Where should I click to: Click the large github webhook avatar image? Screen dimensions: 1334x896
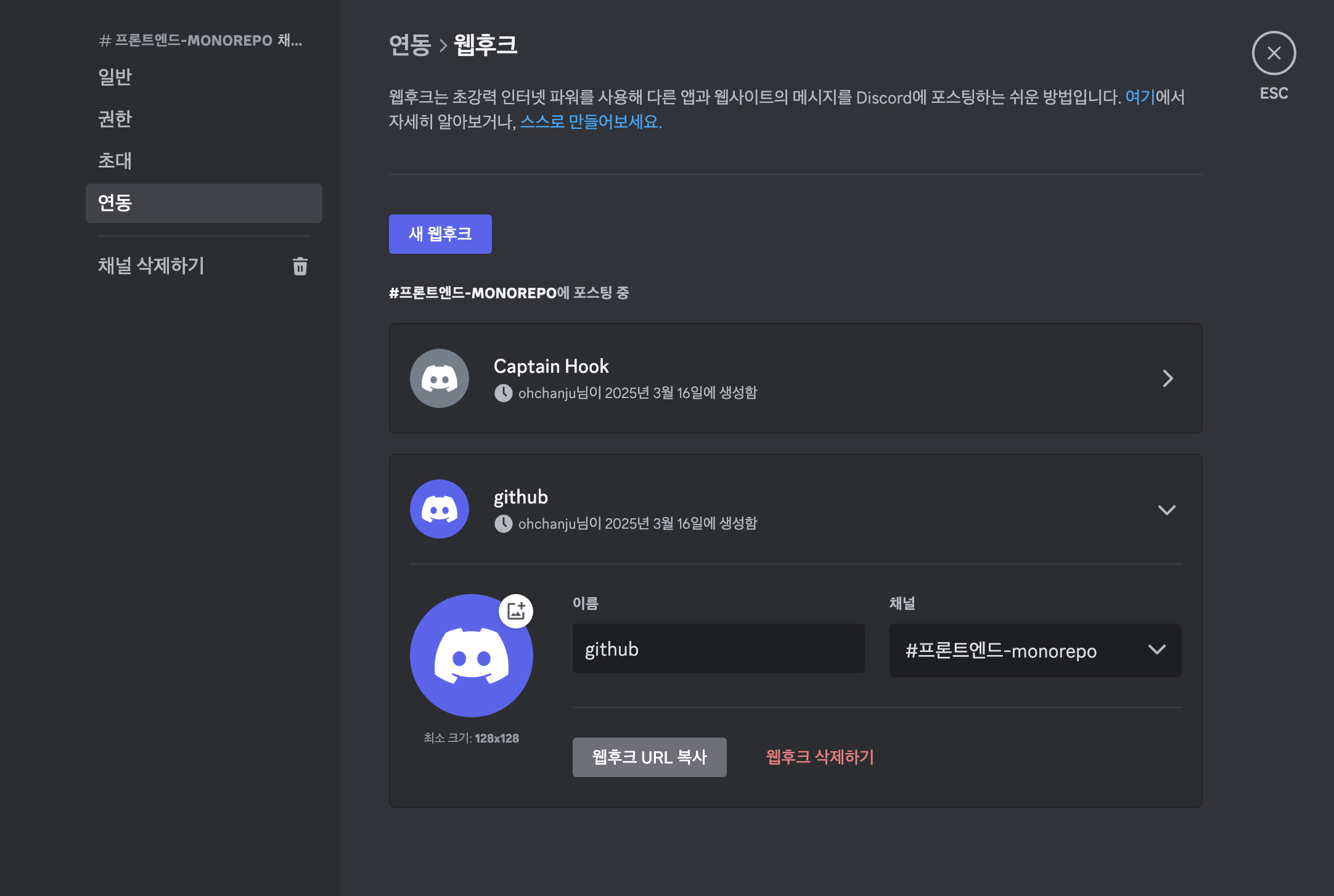pos(471,656)
